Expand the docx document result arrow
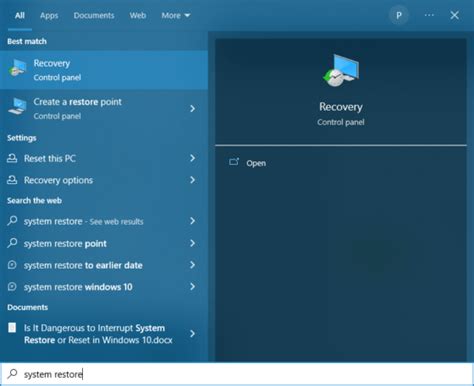Image resolution: width=474 pixels, height=386 pixels. tap(192, 334)
